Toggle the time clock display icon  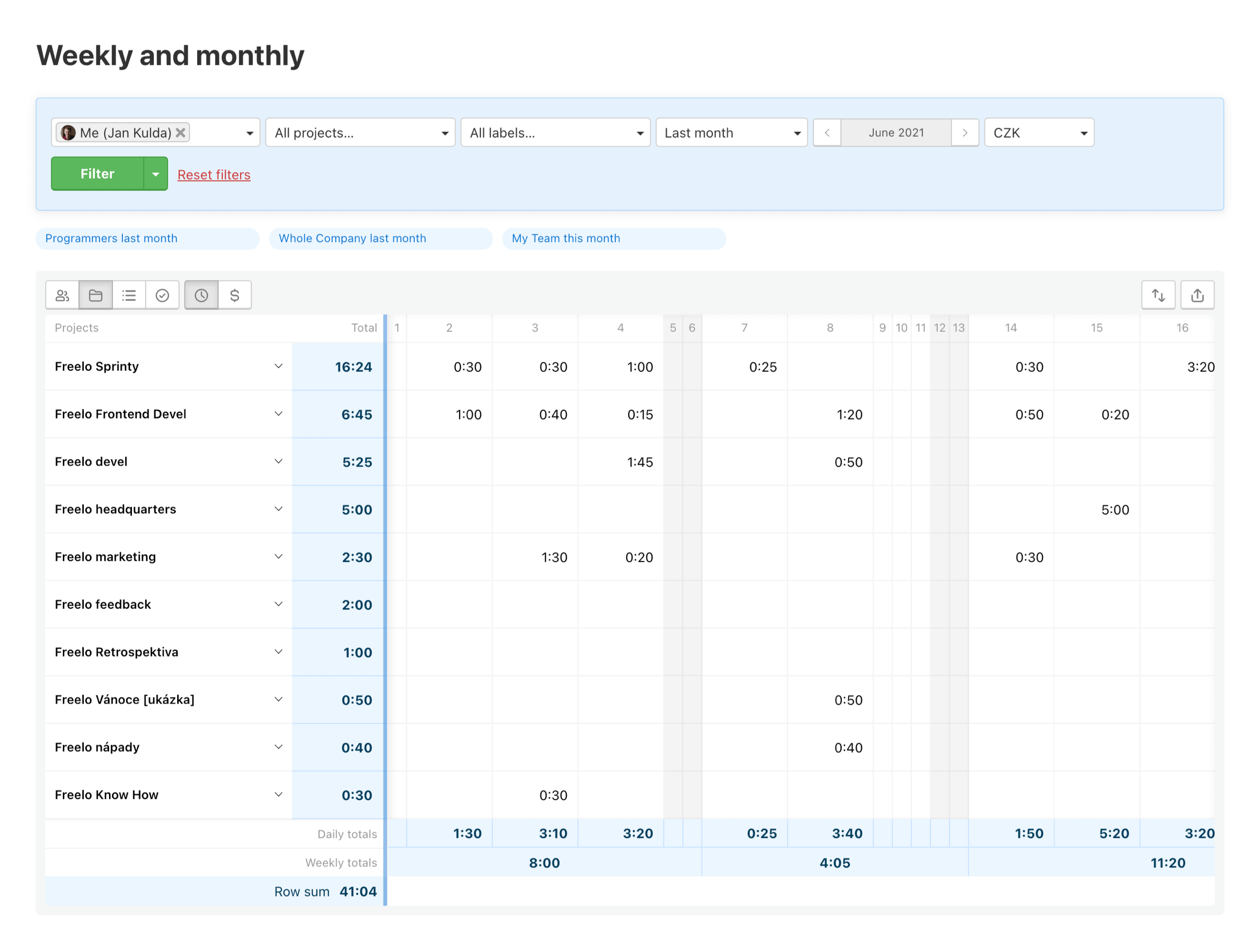click(x=202, y=295)
